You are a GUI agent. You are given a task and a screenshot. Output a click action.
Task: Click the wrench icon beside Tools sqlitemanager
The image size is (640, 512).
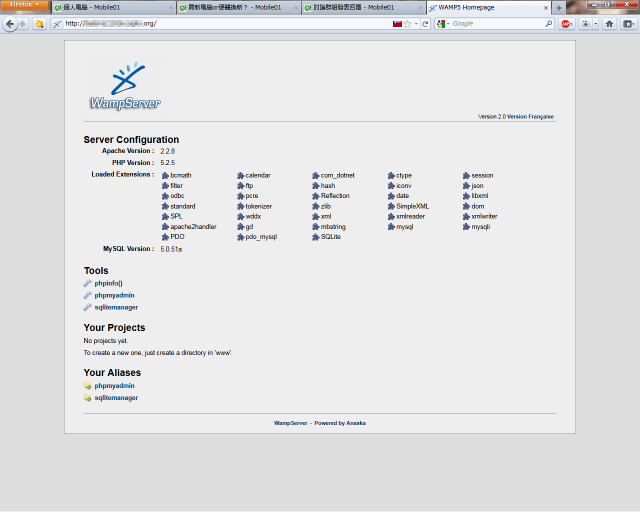coord(87,307)
